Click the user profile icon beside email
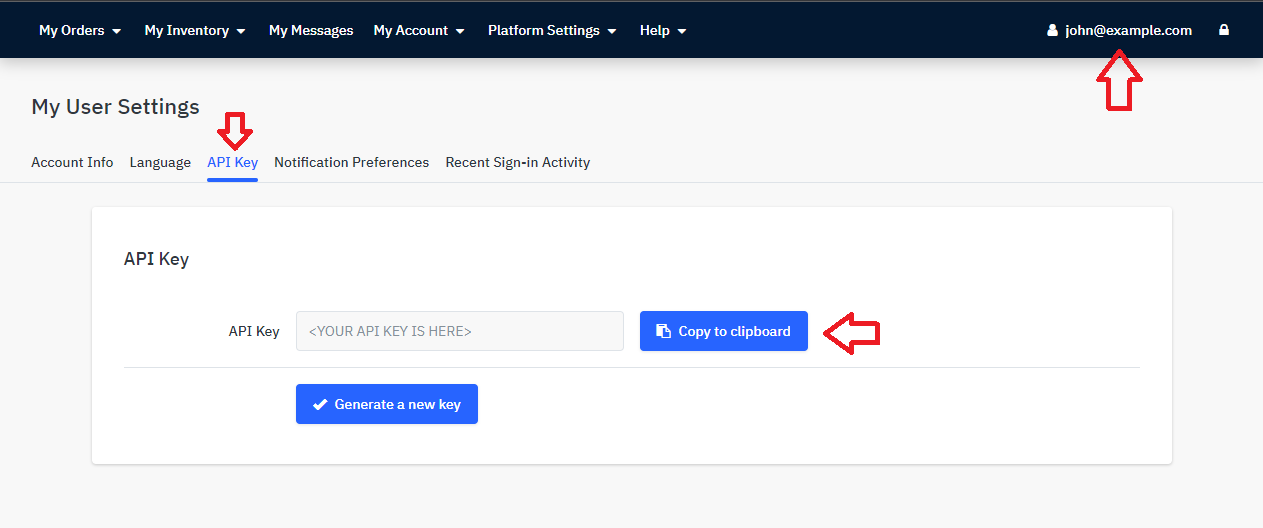The width and height of the screenshot is (1263, 528). click(1052, 31)
